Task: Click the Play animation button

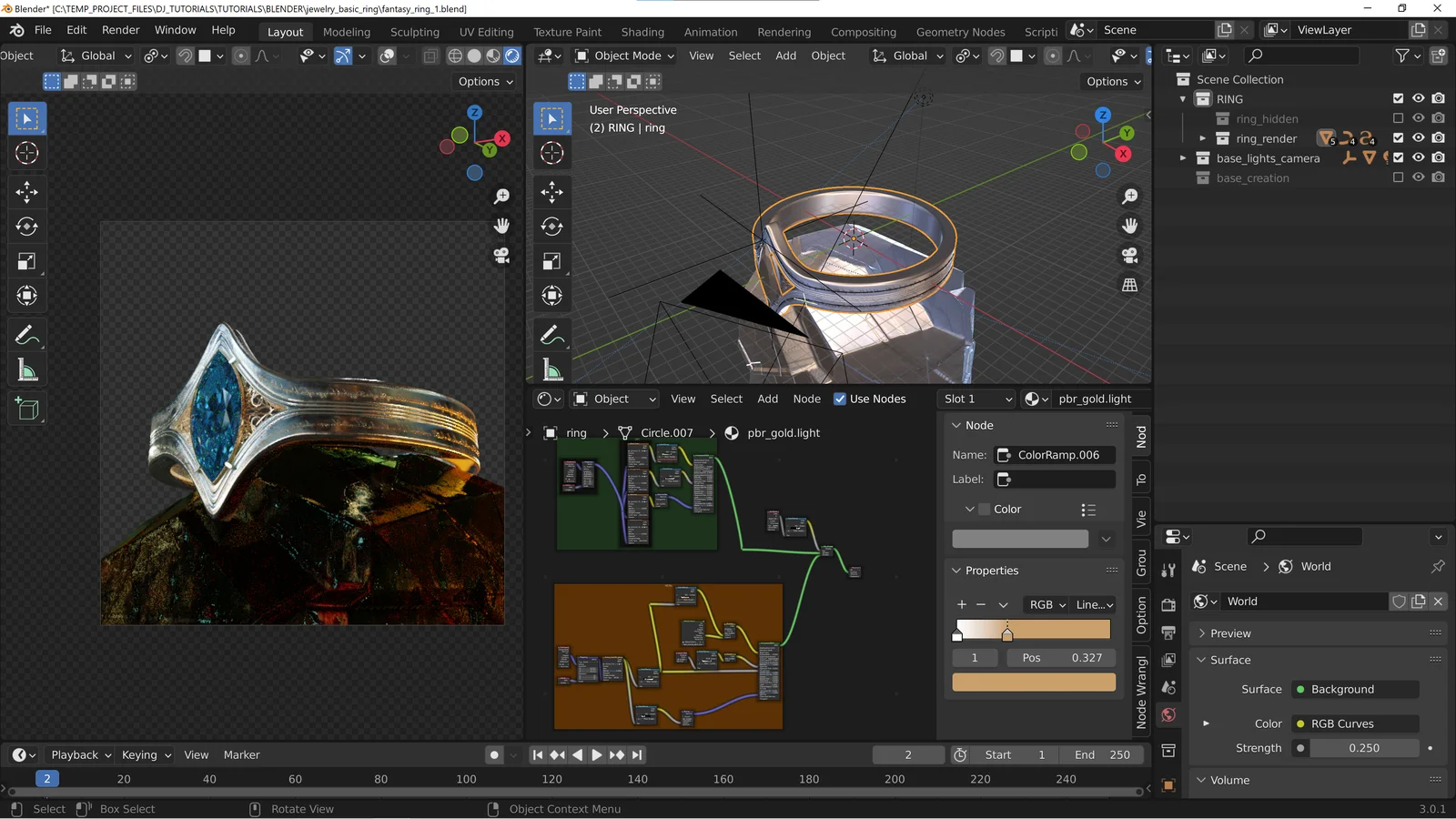Action: [597, 754]
